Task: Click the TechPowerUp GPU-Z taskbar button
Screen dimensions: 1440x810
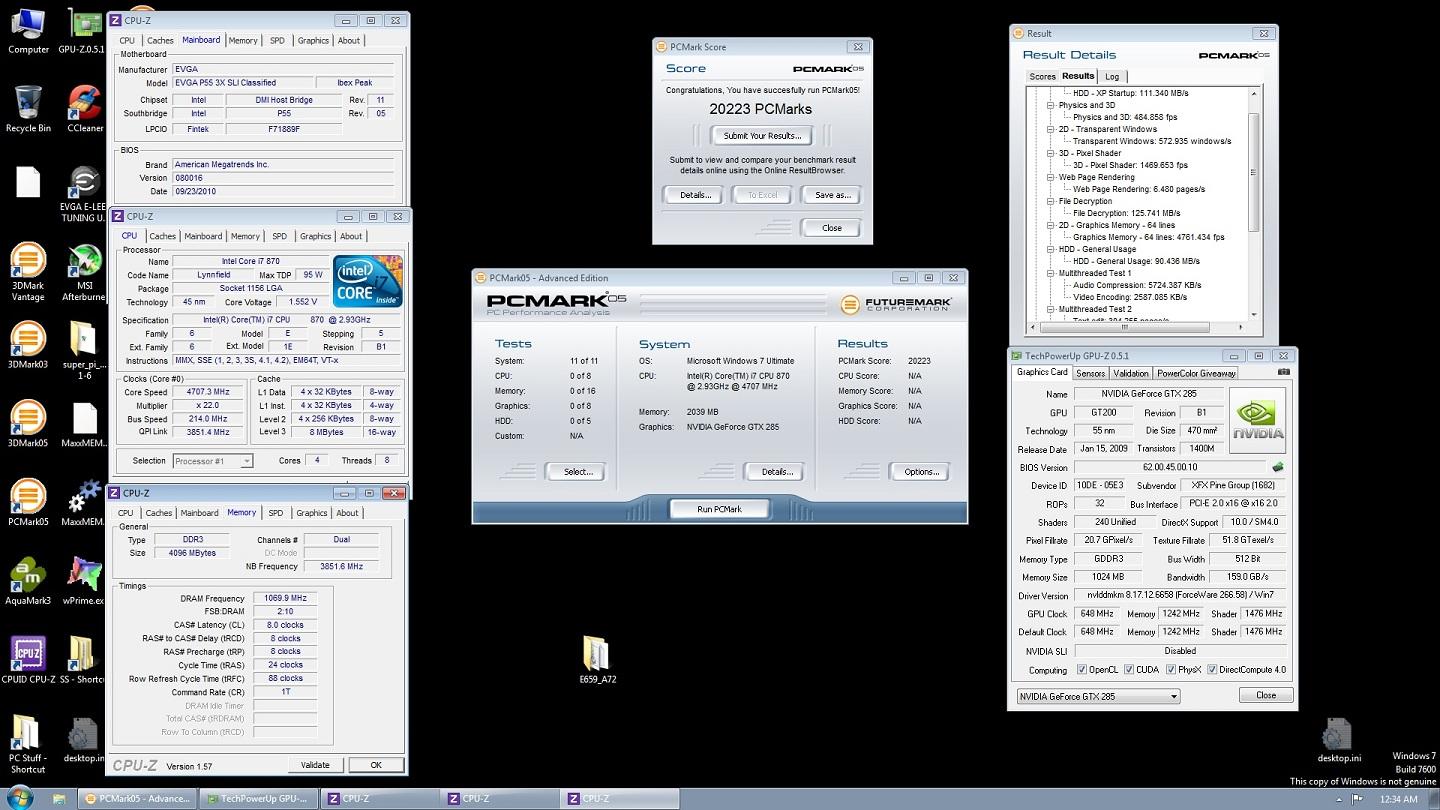Action: [259, 799]
